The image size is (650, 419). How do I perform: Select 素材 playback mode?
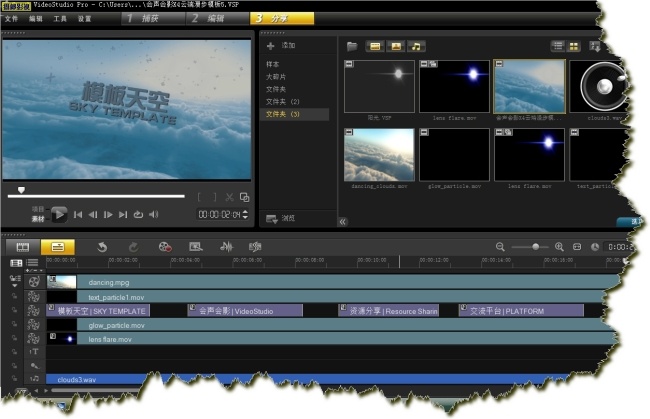tap(38, 218)
